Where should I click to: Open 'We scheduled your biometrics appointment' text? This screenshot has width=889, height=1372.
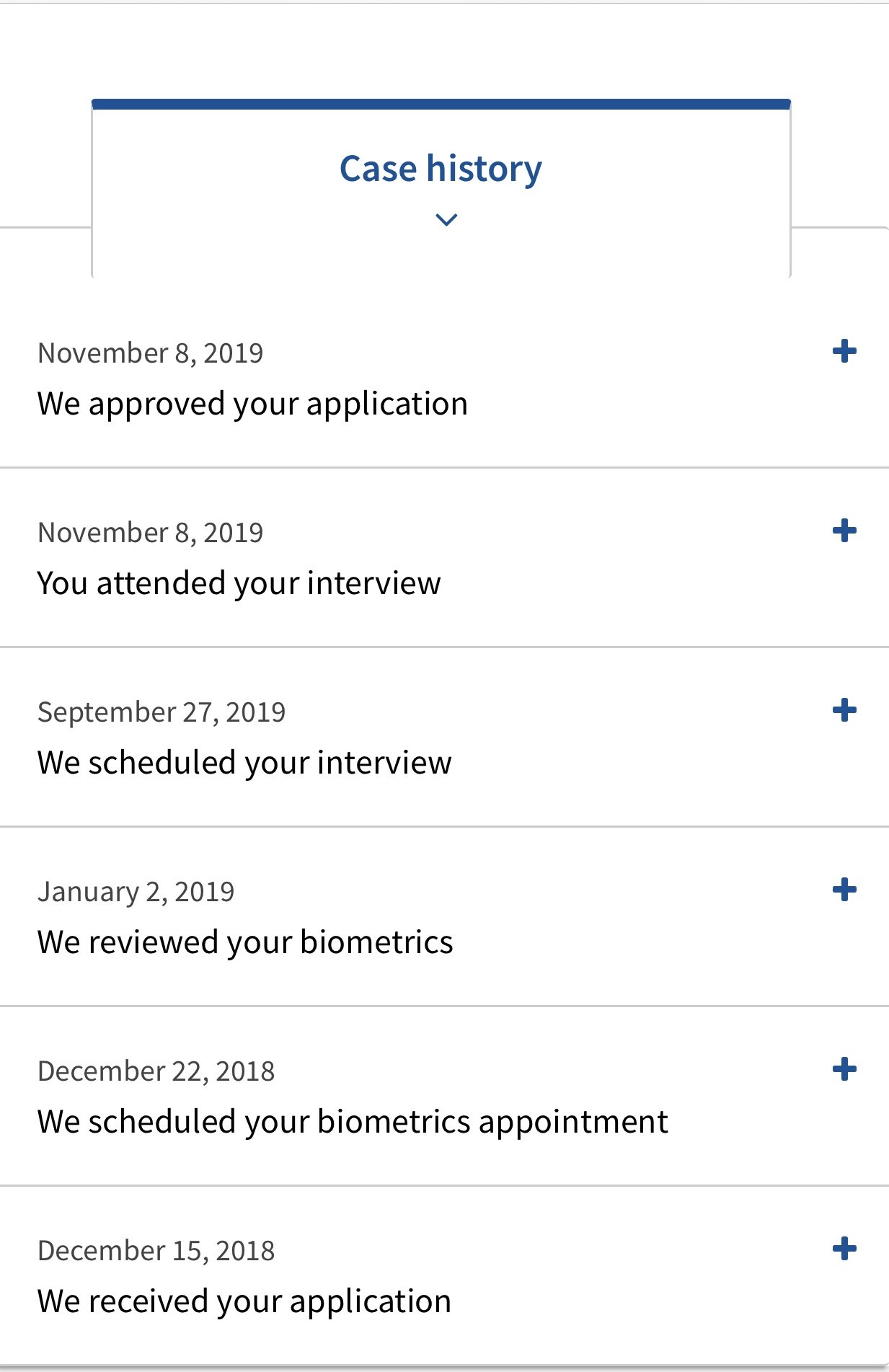(x=353, y=1122)
